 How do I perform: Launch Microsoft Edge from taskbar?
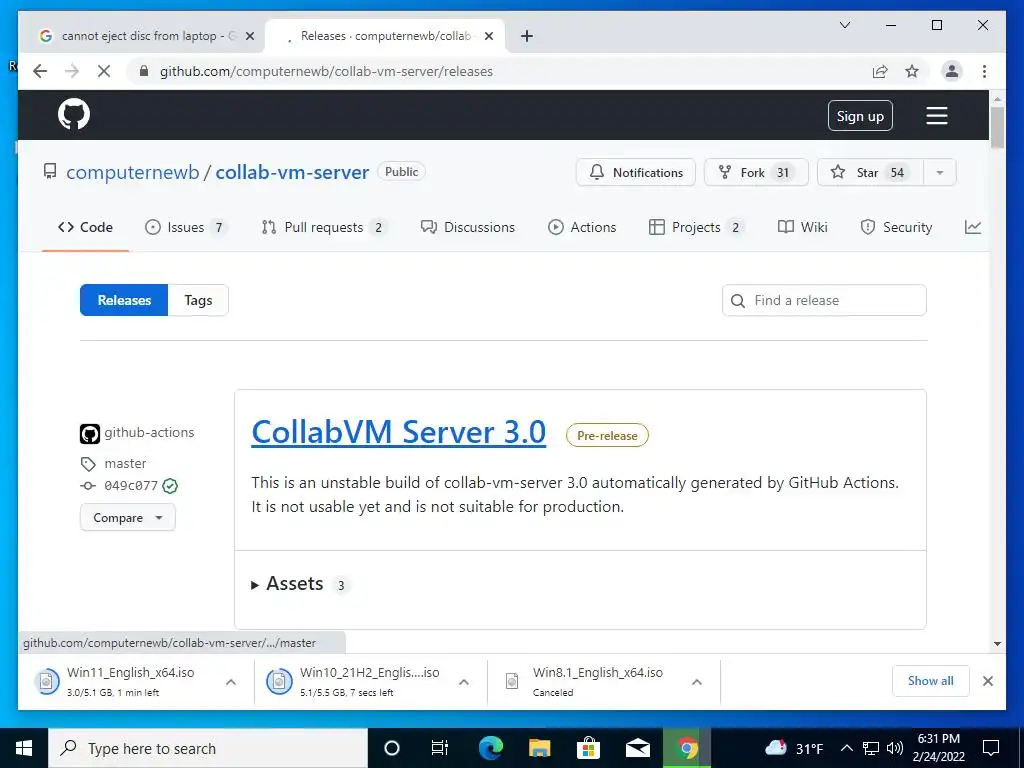pyautogui.click(x=490, y=748)
